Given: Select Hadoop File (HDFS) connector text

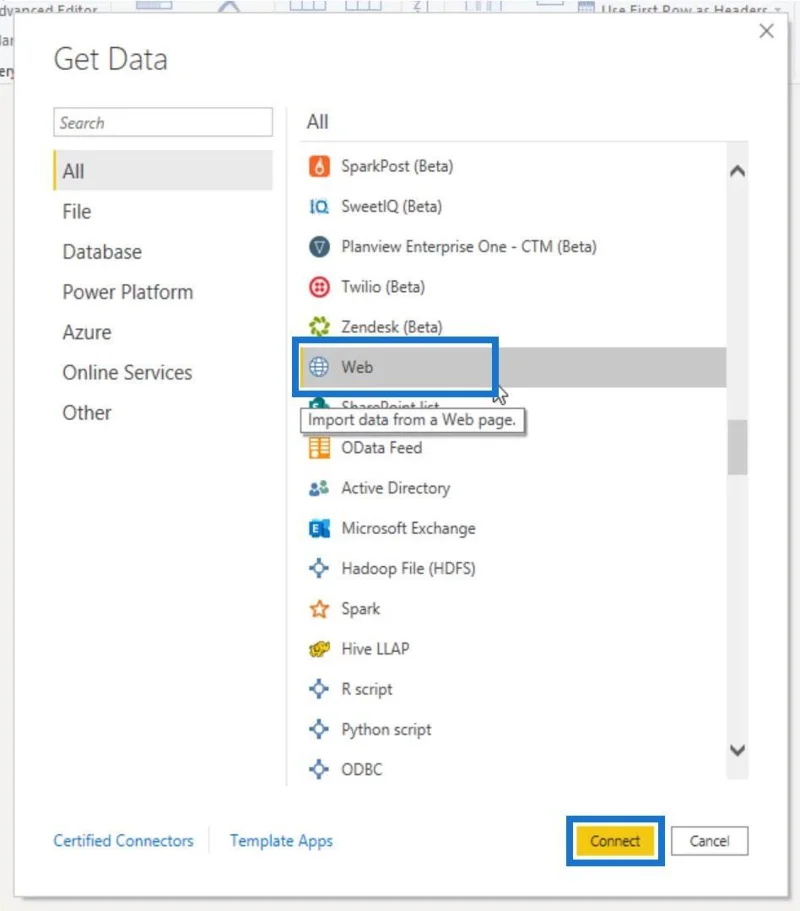Looking at the screenshot, I should [x=408, y=568].
